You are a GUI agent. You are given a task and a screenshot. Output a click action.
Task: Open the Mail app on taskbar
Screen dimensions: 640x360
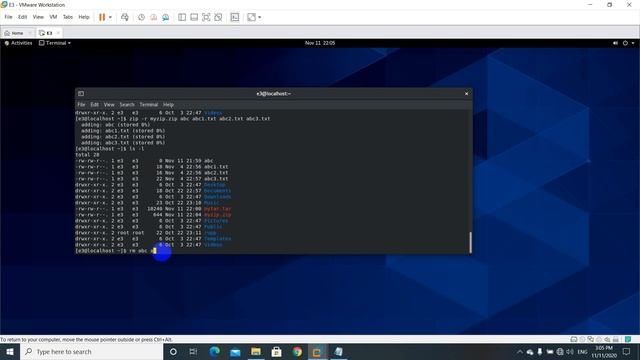[x=235, y=351]
